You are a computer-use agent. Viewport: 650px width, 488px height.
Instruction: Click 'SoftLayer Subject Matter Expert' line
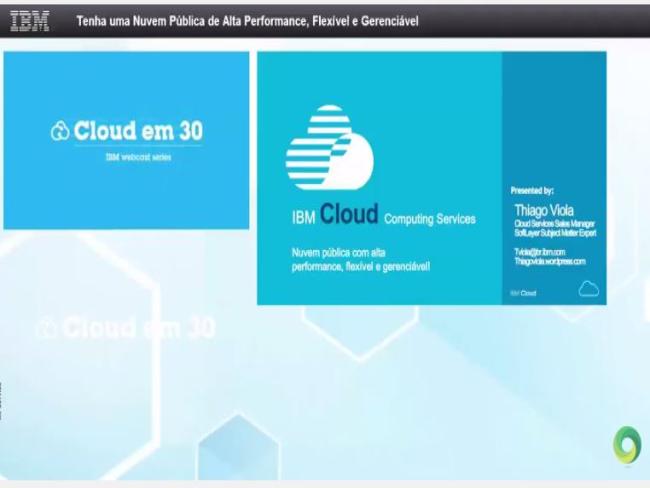[555, 233]
